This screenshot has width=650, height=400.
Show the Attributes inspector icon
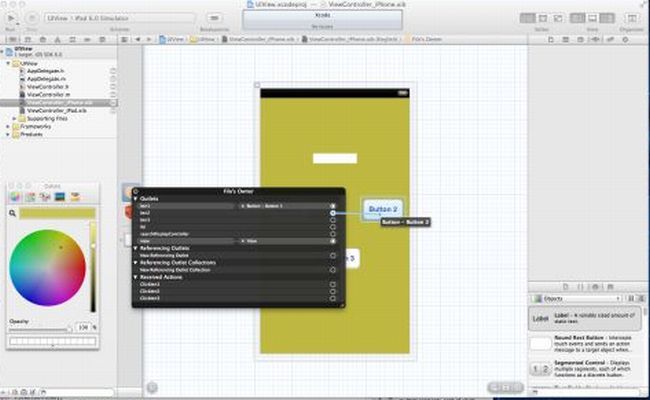point(595,40)
